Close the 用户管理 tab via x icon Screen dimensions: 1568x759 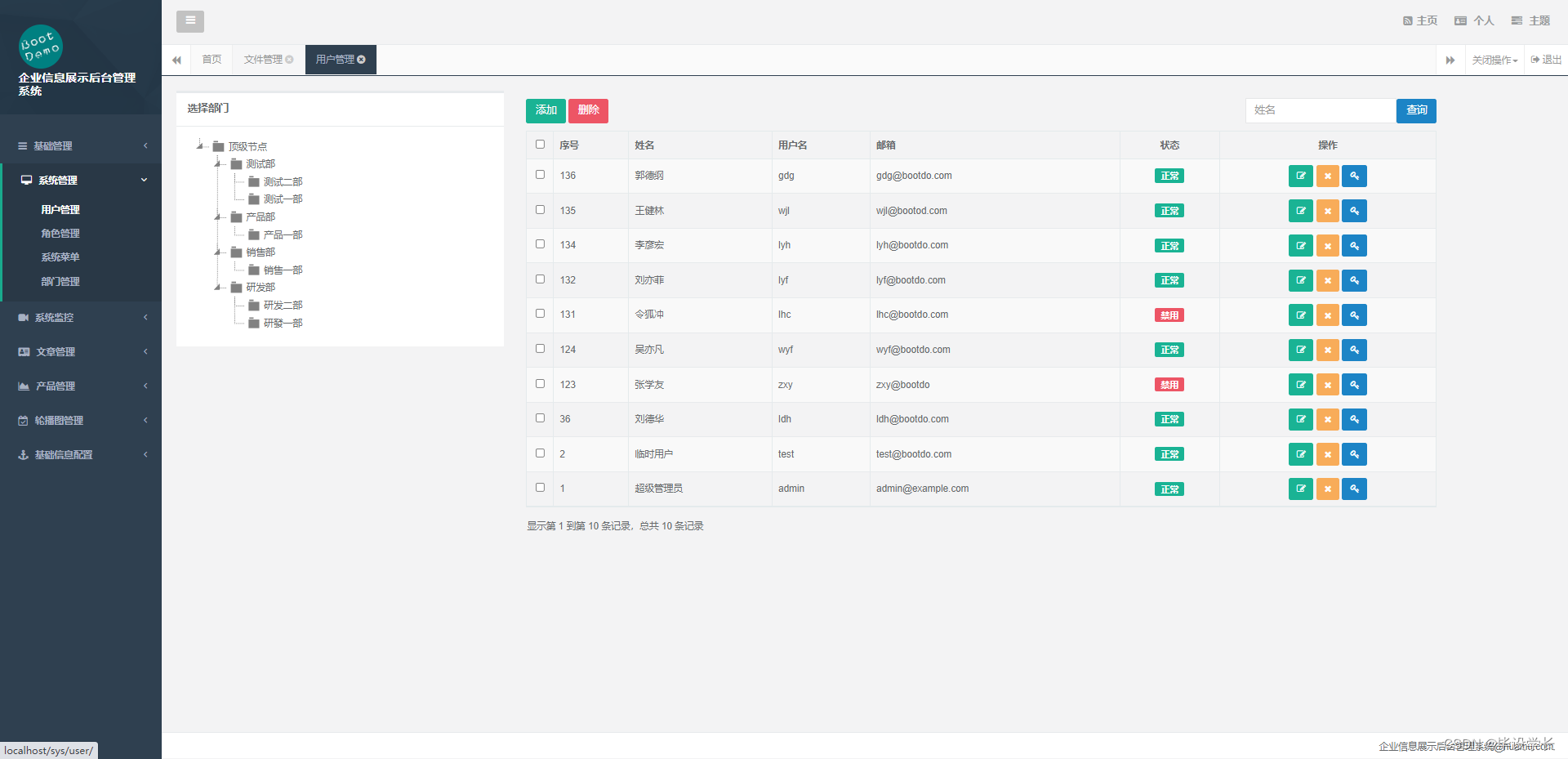pyautogui.click(x=361, y=60)
